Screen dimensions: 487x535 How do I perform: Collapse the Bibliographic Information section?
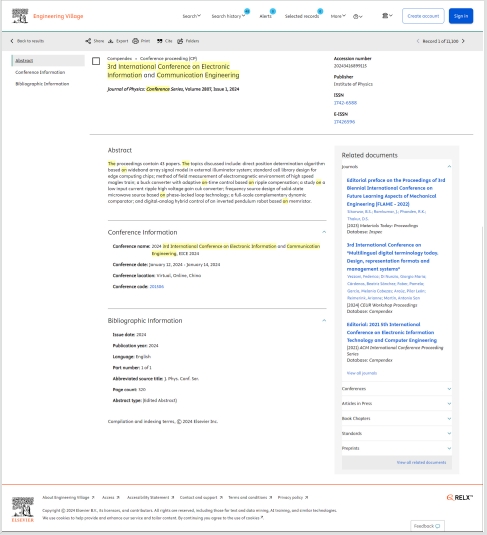coord(324,320)
